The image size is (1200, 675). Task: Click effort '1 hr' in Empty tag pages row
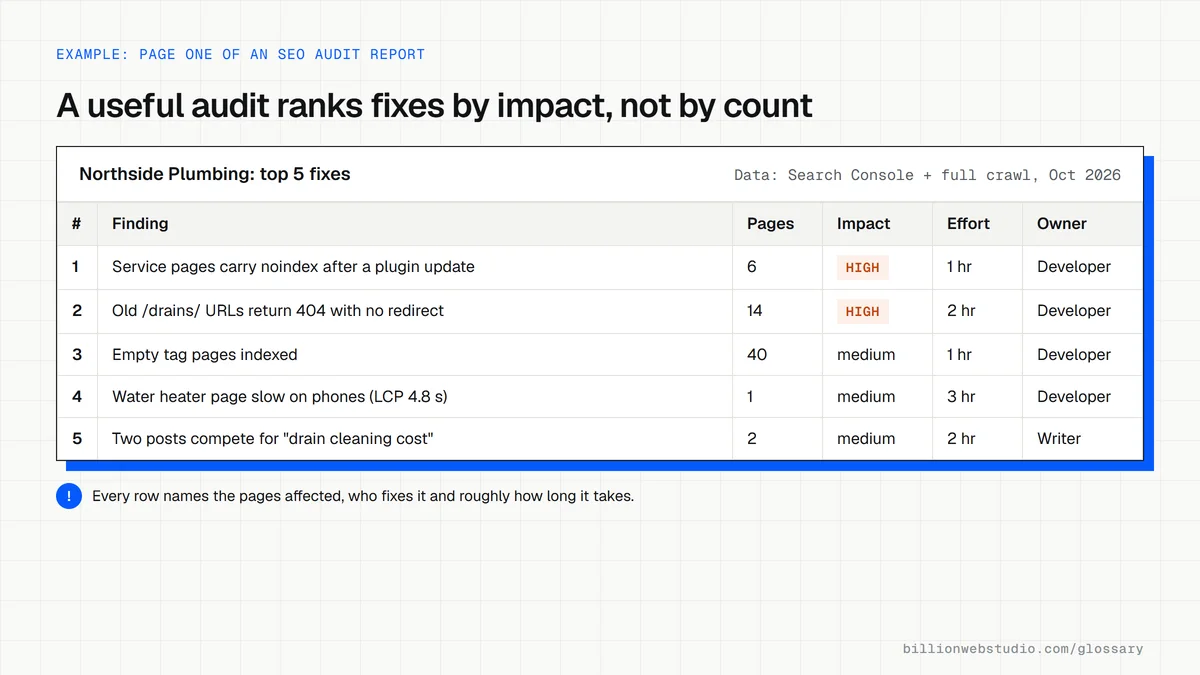tap(960, 355)
